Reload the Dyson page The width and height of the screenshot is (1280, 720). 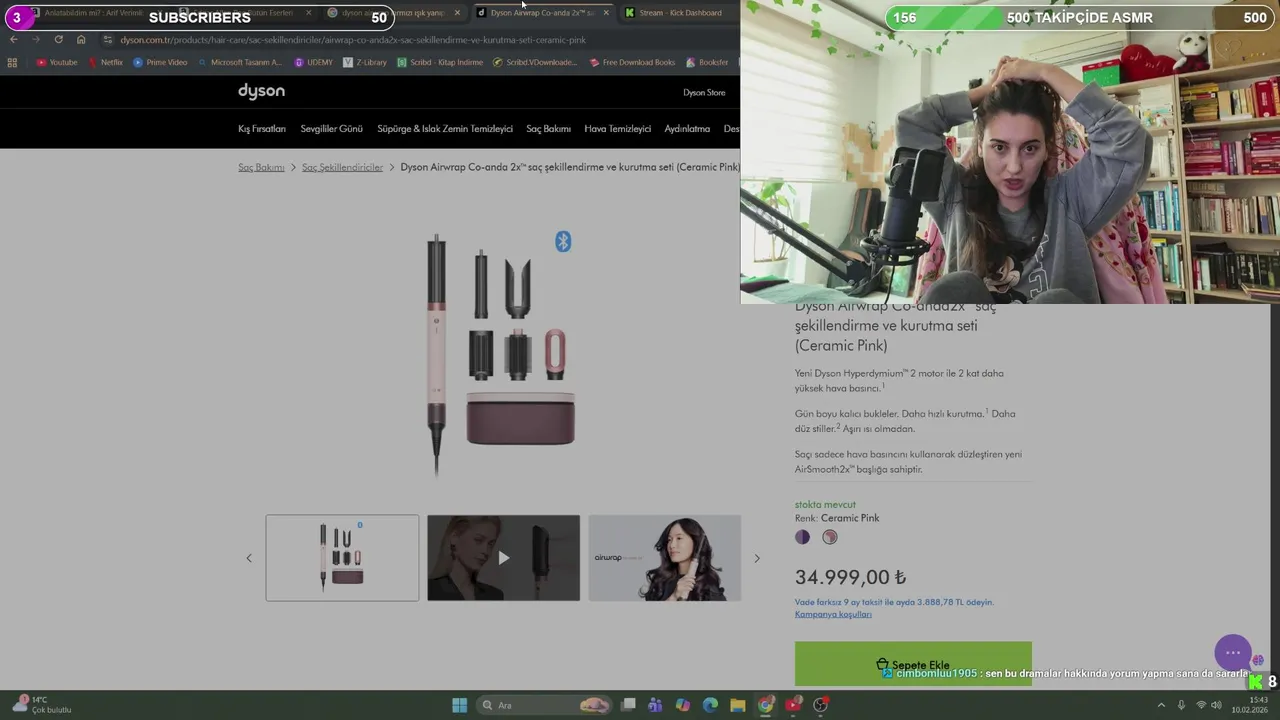[58, 40]
